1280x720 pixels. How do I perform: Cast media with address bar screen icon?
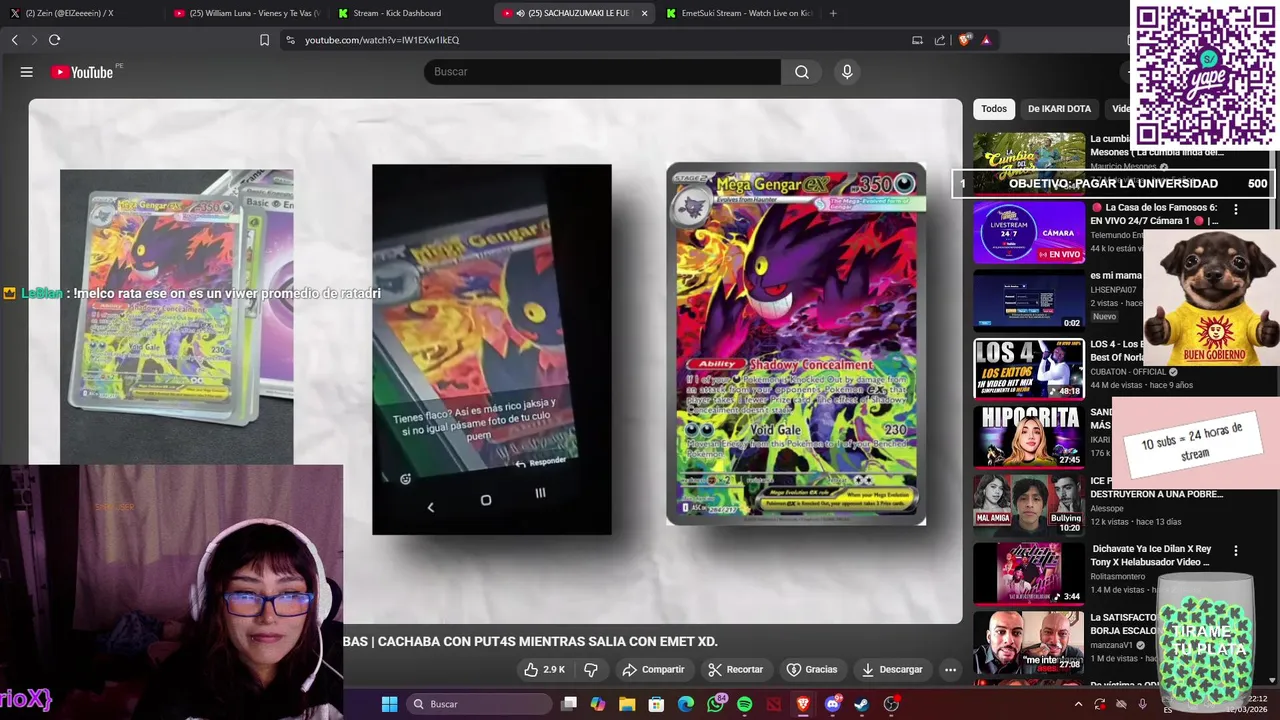pos(917,40)
